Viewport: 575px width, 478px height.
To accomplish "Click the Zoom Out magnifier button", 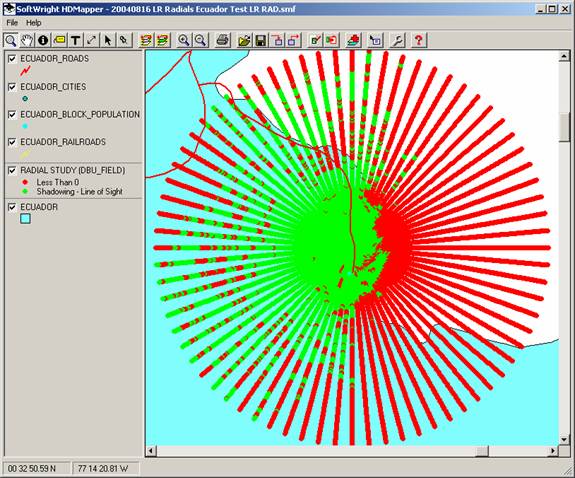I will 200,40.
